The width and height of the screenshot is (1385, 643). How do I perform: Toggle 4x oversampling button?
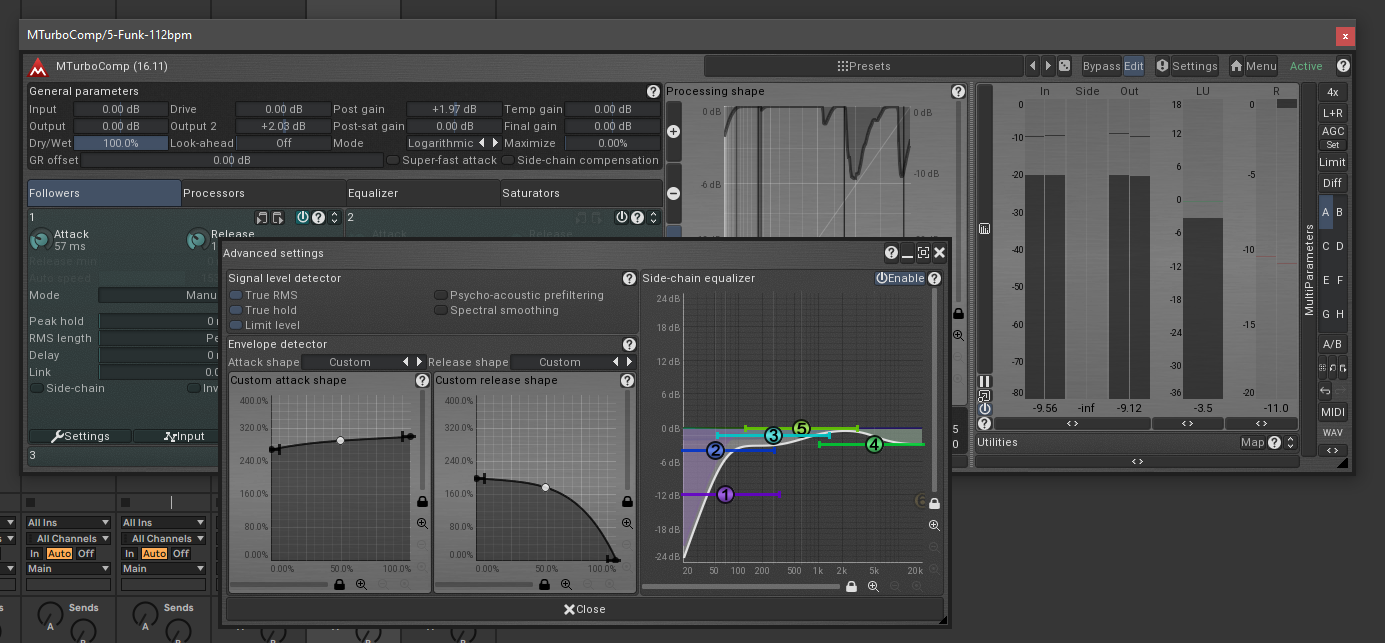(1333, 92)
